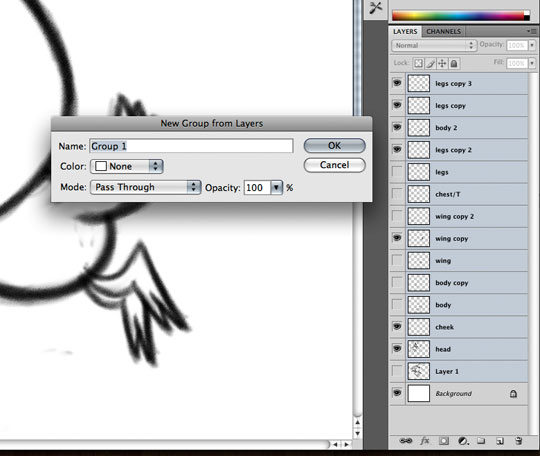Show the legs layer
Viewport: 540px width, 456px height.
point(397,172)
